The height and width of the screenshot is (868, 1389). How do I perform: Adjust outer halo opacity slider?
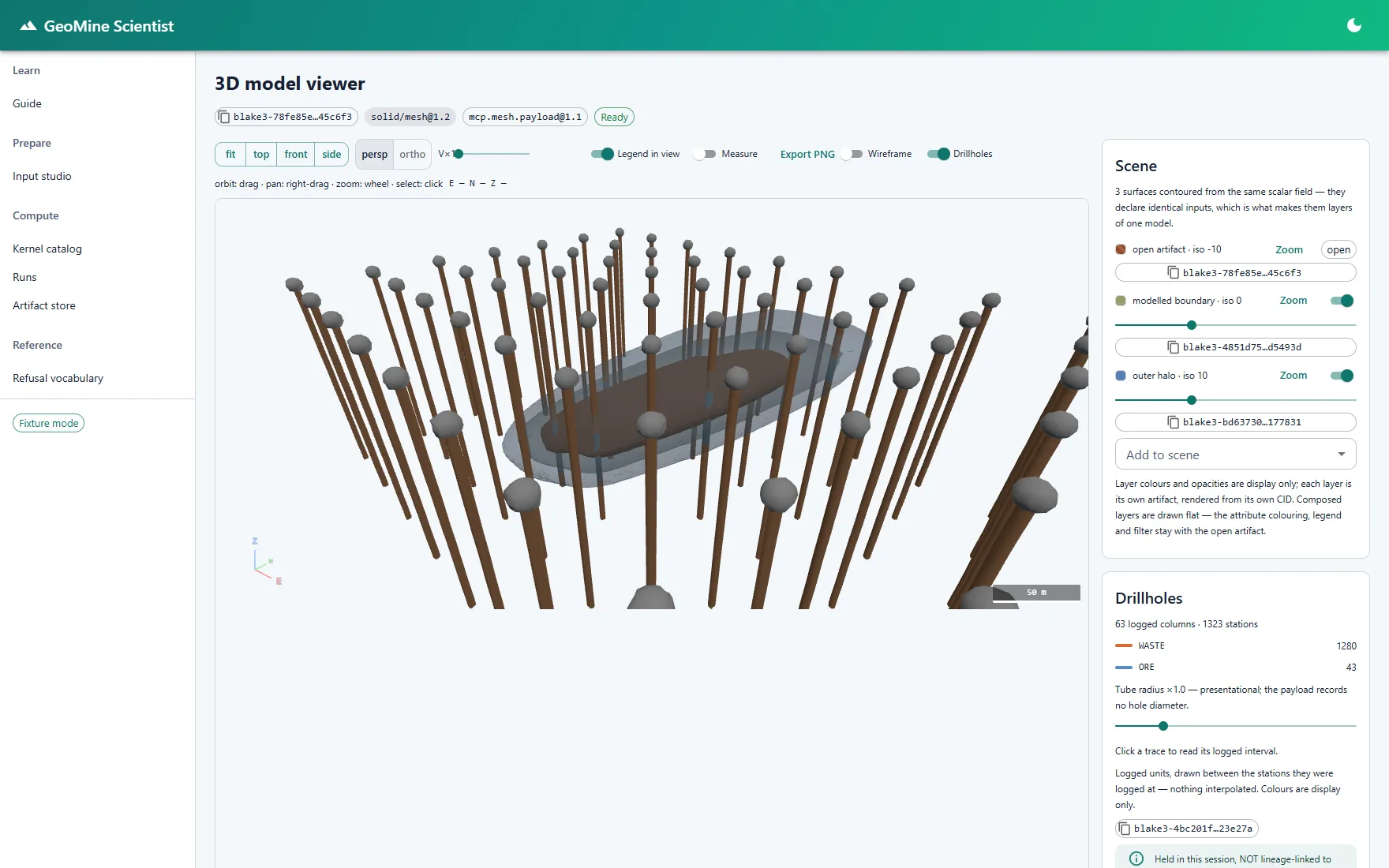(x=1235, y=400)
